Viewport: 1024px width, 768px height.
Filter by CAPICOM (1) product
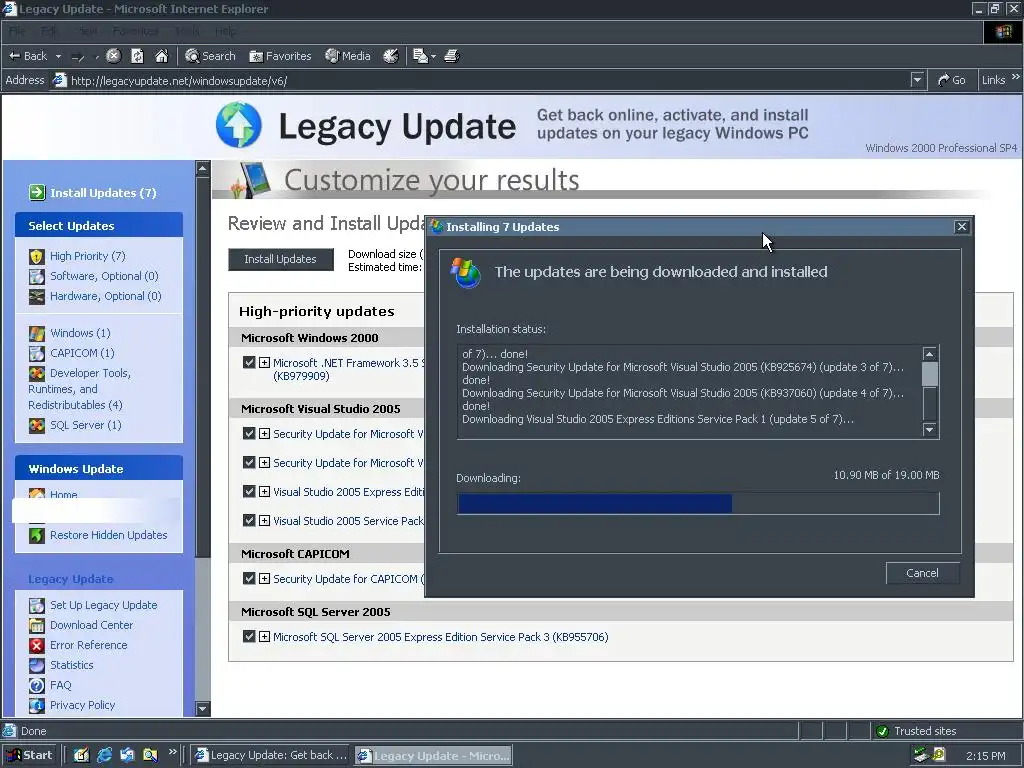[71, 353]
